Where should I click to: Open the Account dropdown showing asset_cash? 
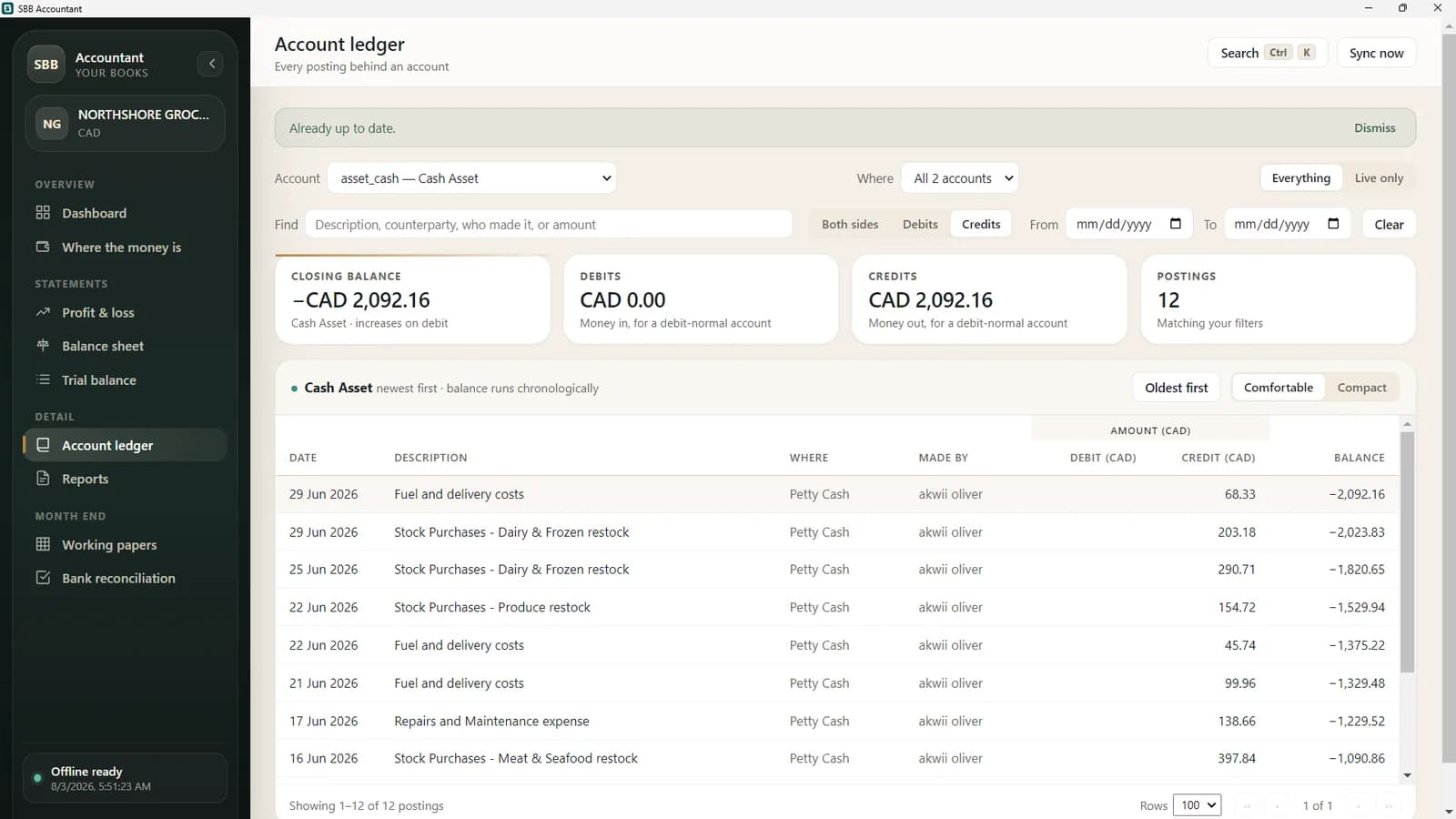click(x=472, y=178)
